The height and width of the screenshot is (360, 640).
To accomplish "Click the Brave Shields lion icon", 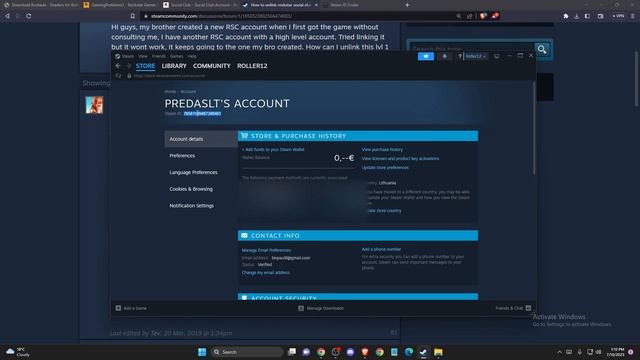I will point(483,16).
